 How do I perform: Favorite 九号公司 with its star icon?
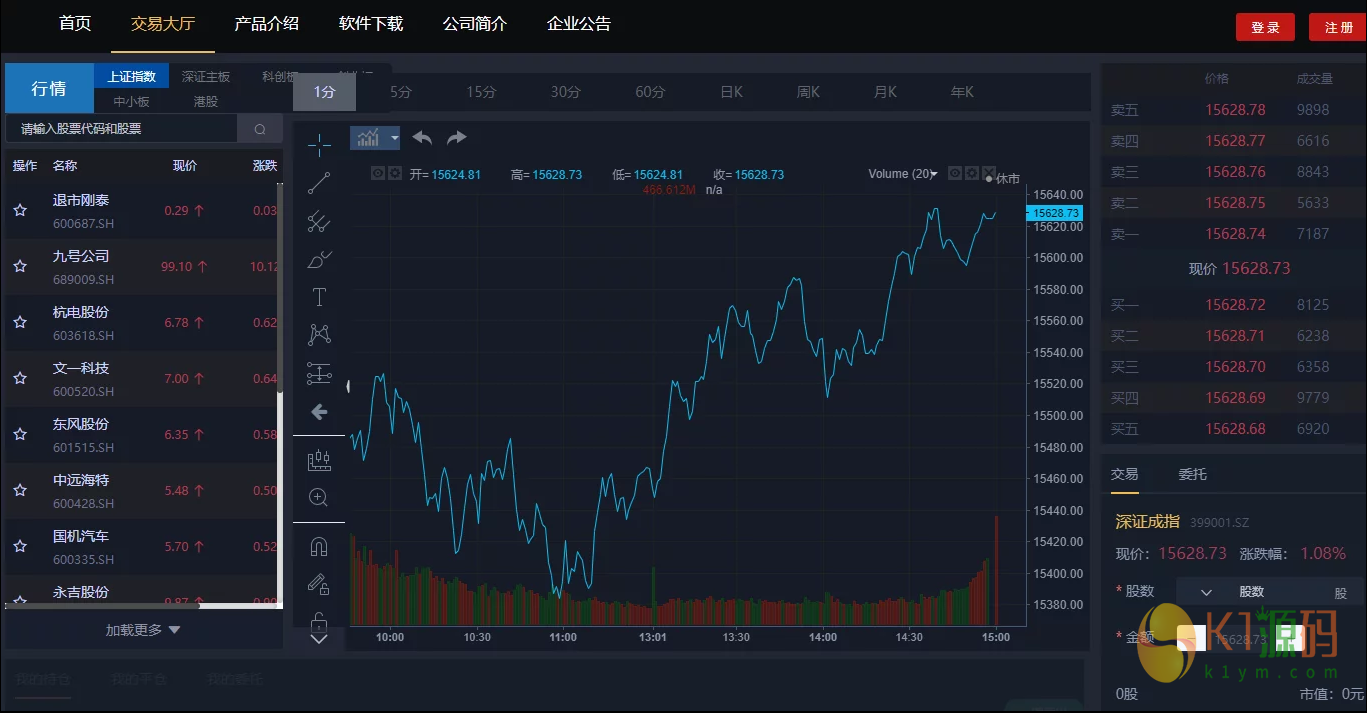pos(20,266)
